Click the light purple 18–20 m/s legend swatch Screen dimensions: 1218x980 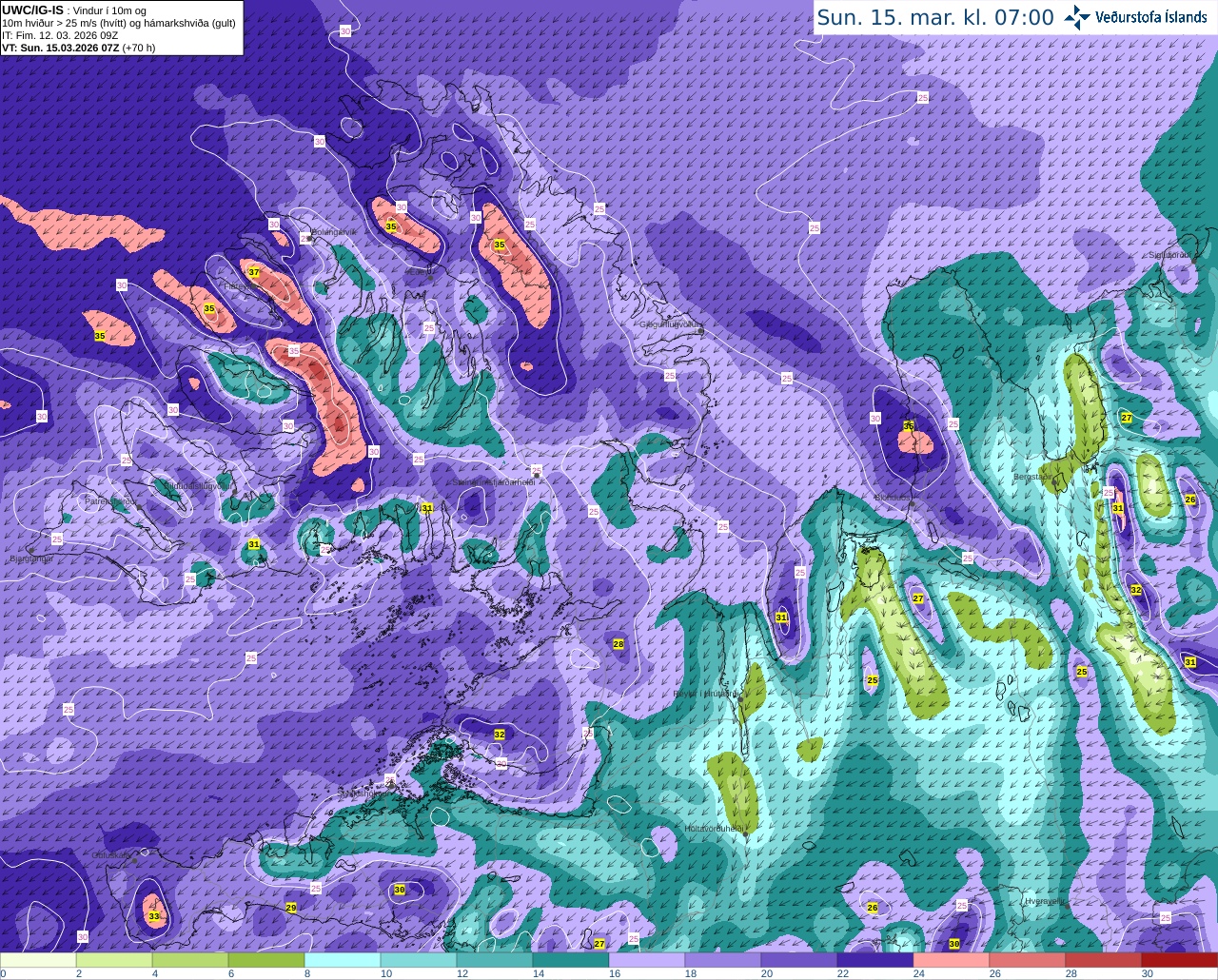[723, 960]
